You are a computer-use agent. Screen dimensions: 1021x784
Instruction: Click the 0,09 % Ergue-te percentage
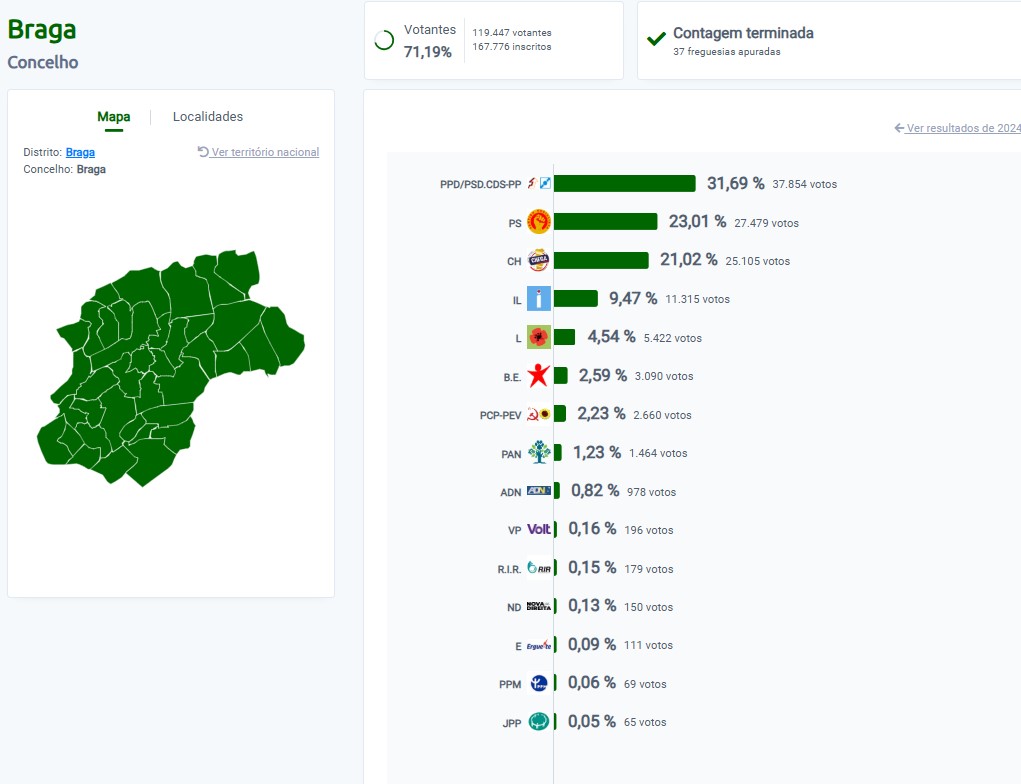tap(592, 644)
